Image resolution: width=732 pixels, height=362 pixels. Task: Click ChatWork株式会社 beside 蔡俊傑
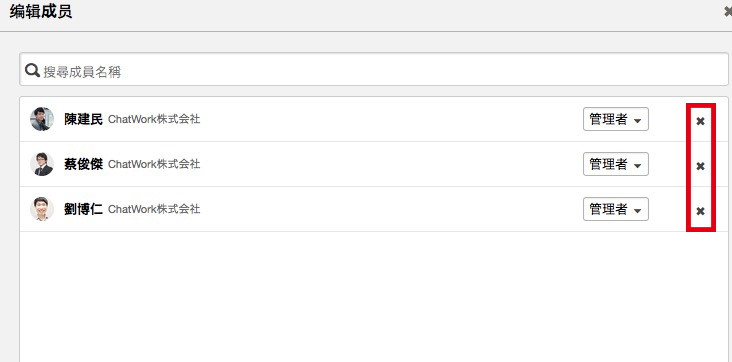tap(154, 164)
